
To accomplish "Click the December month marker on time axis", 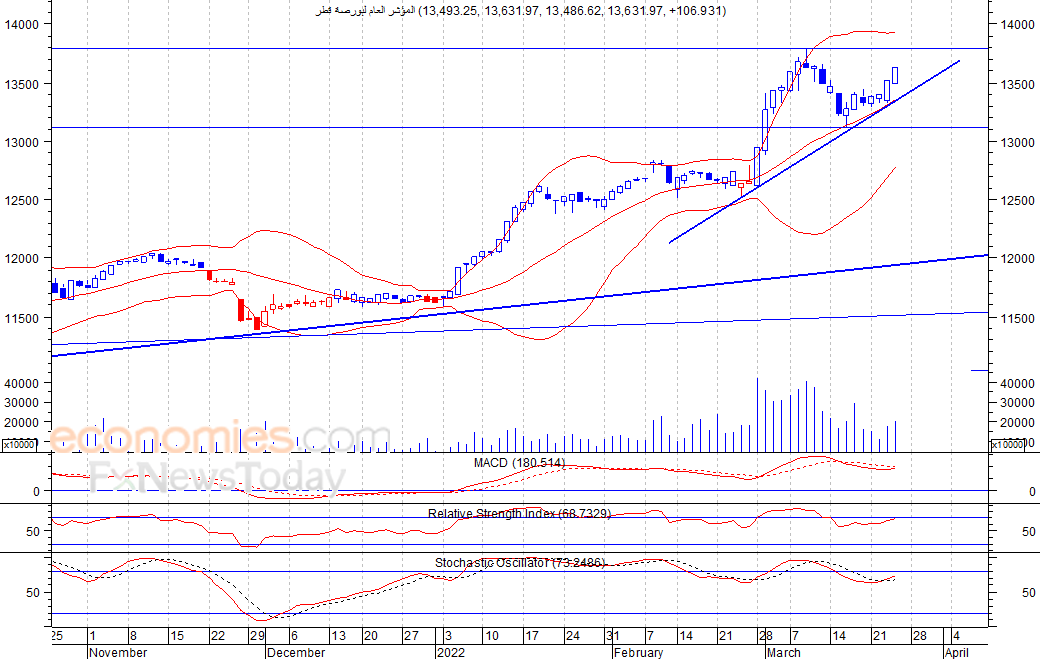I will pos(296,652).
